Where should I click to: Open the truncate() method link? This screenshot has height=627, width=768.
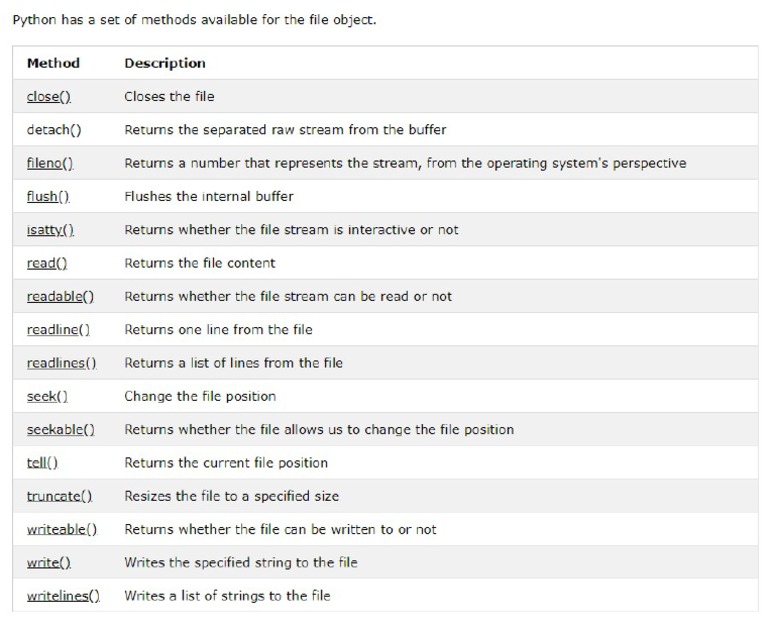pos(59,496)
